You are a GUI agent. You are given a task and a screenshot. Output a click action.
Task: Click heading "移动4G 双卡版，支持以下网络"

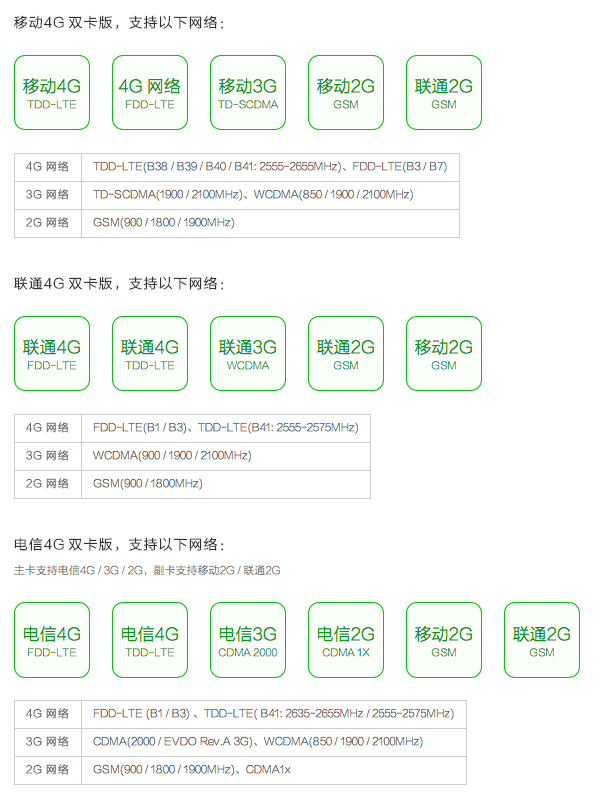[119, 23]
